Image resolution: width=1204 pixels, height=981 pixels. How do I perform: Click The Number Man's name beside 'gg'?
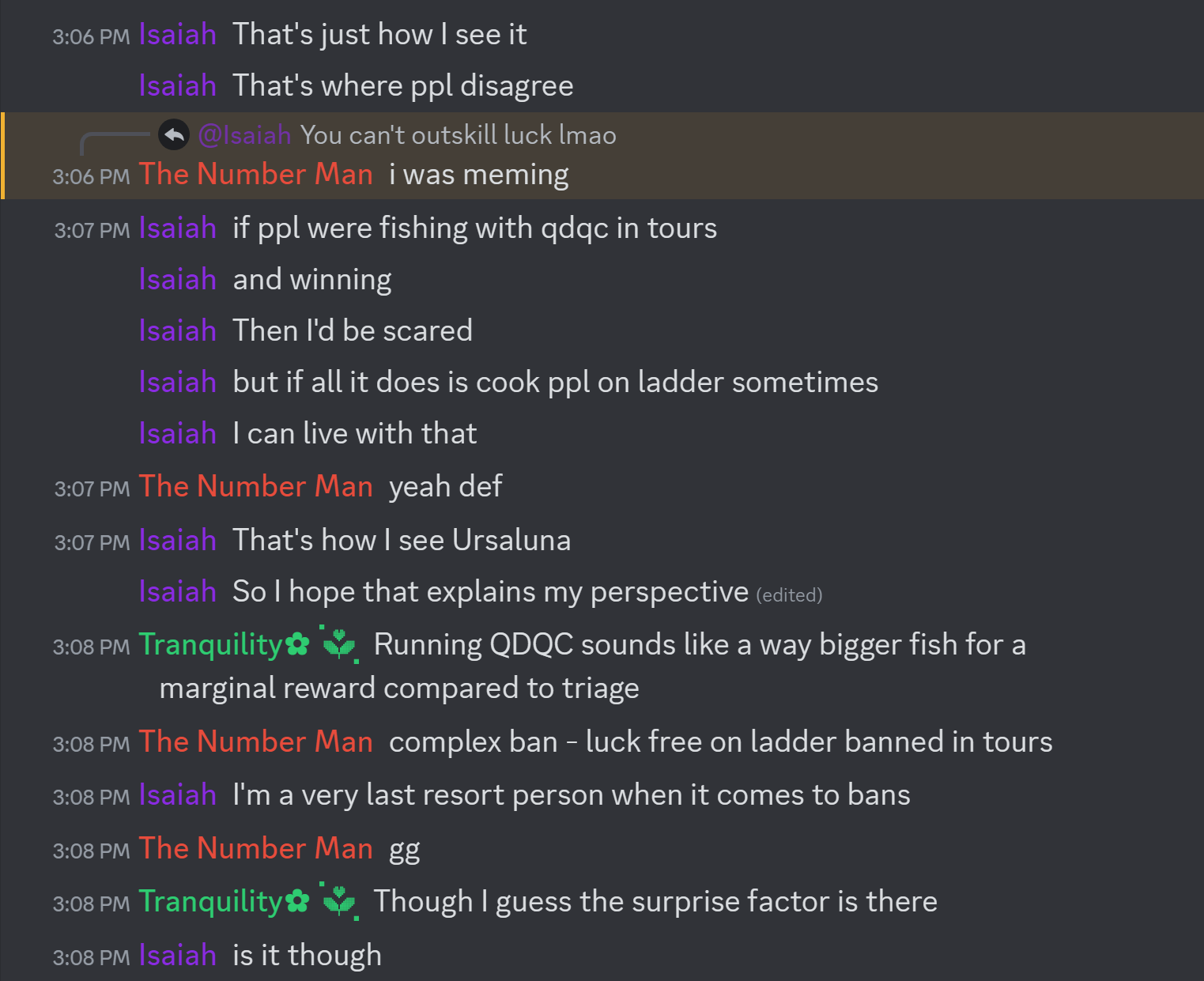(255, 849)
